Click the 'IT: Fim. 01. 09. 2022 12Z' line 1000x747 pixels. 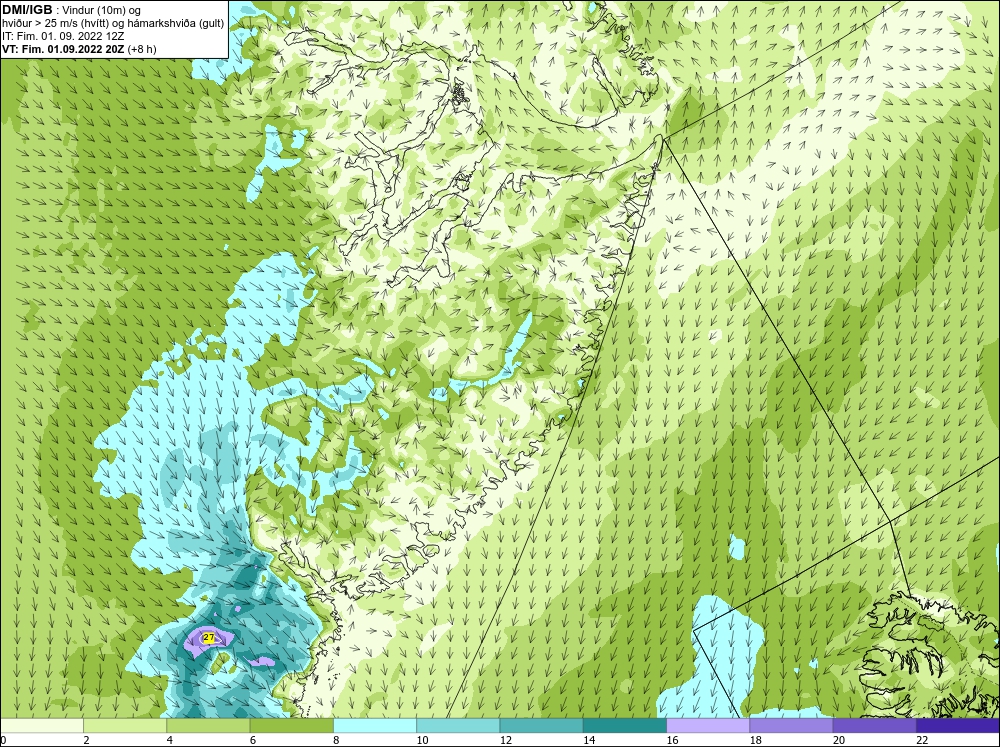click(x=63, y=36)
